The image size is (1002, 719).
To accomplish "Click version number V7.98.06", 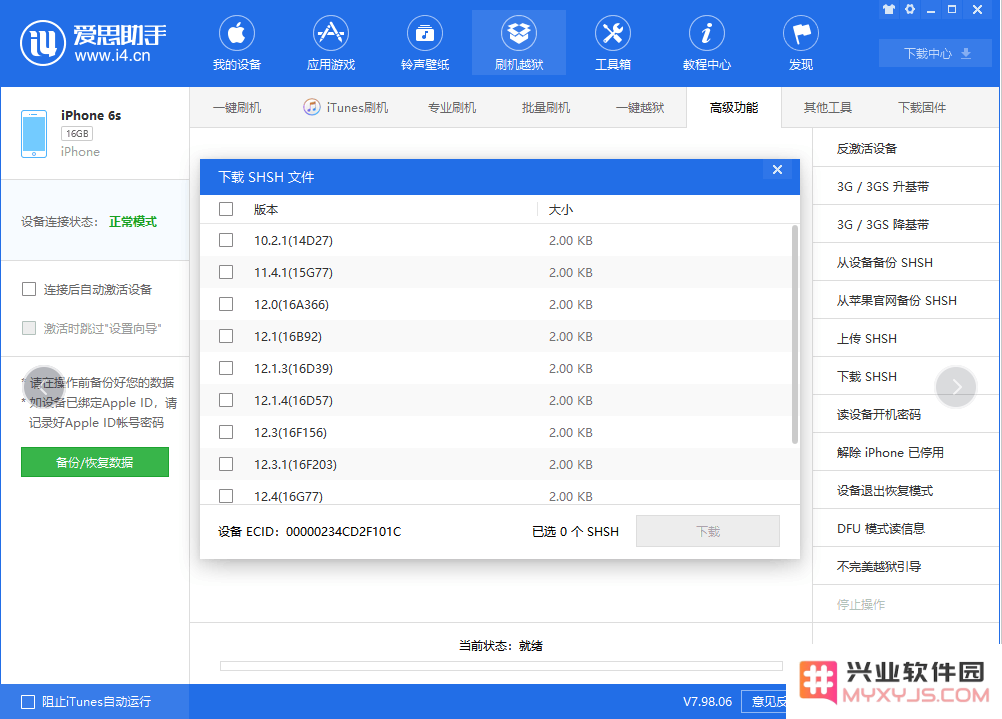I will point(707,702).
